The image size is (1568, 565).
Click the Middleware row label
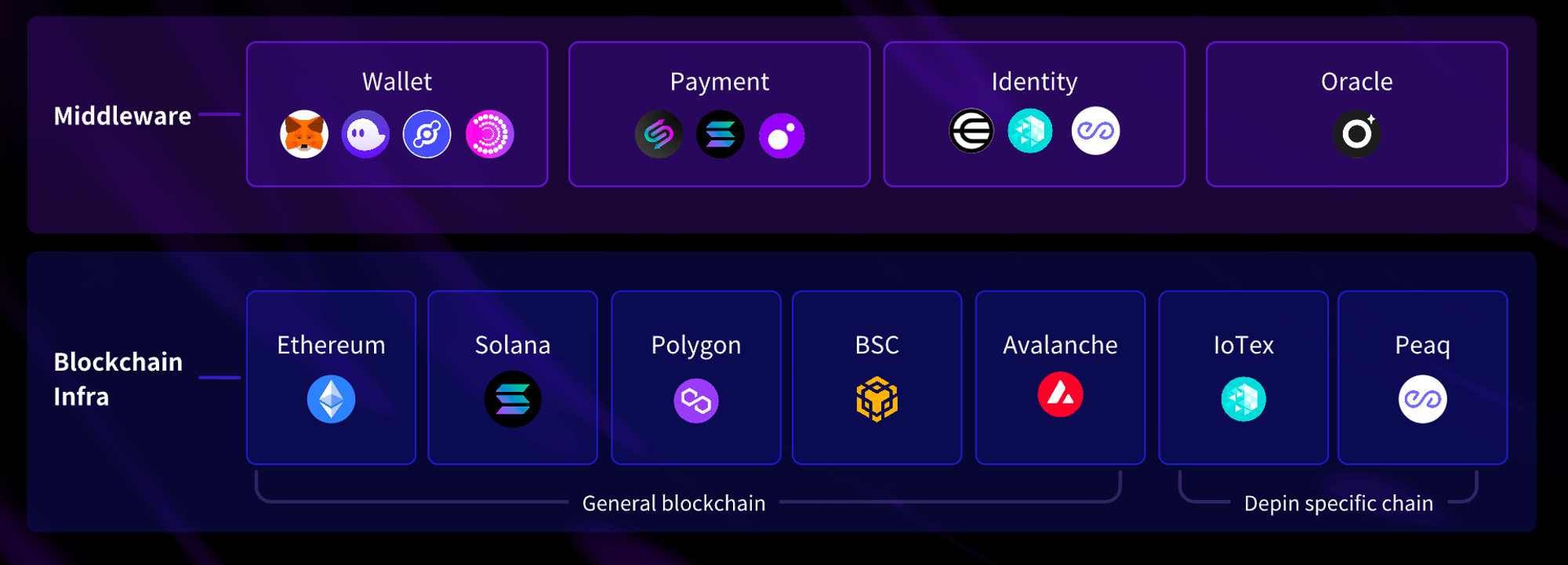(x=122, y=116)
